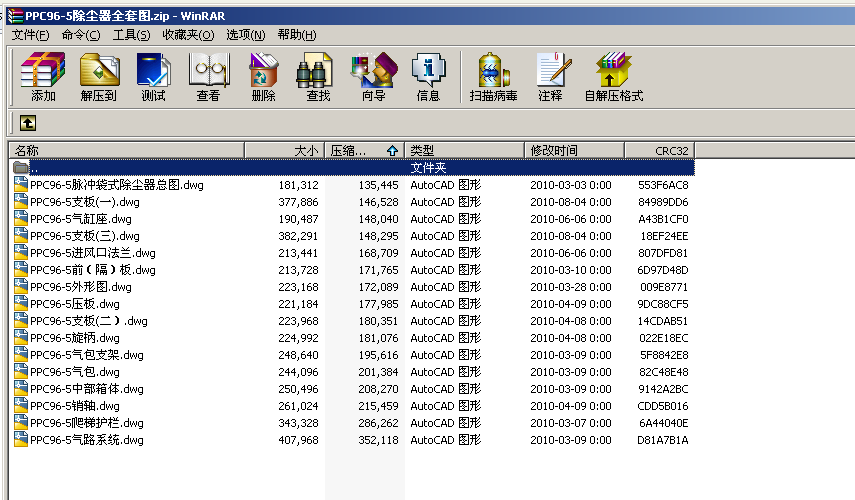Select PPC96-5气包支架.dwg file

click(87, 355)
